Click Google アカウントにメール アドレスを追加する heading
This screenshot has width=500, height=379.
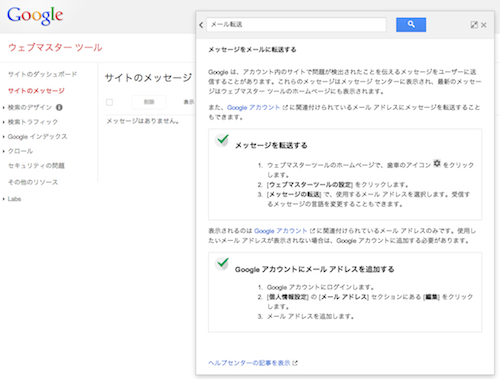point(315,269)
